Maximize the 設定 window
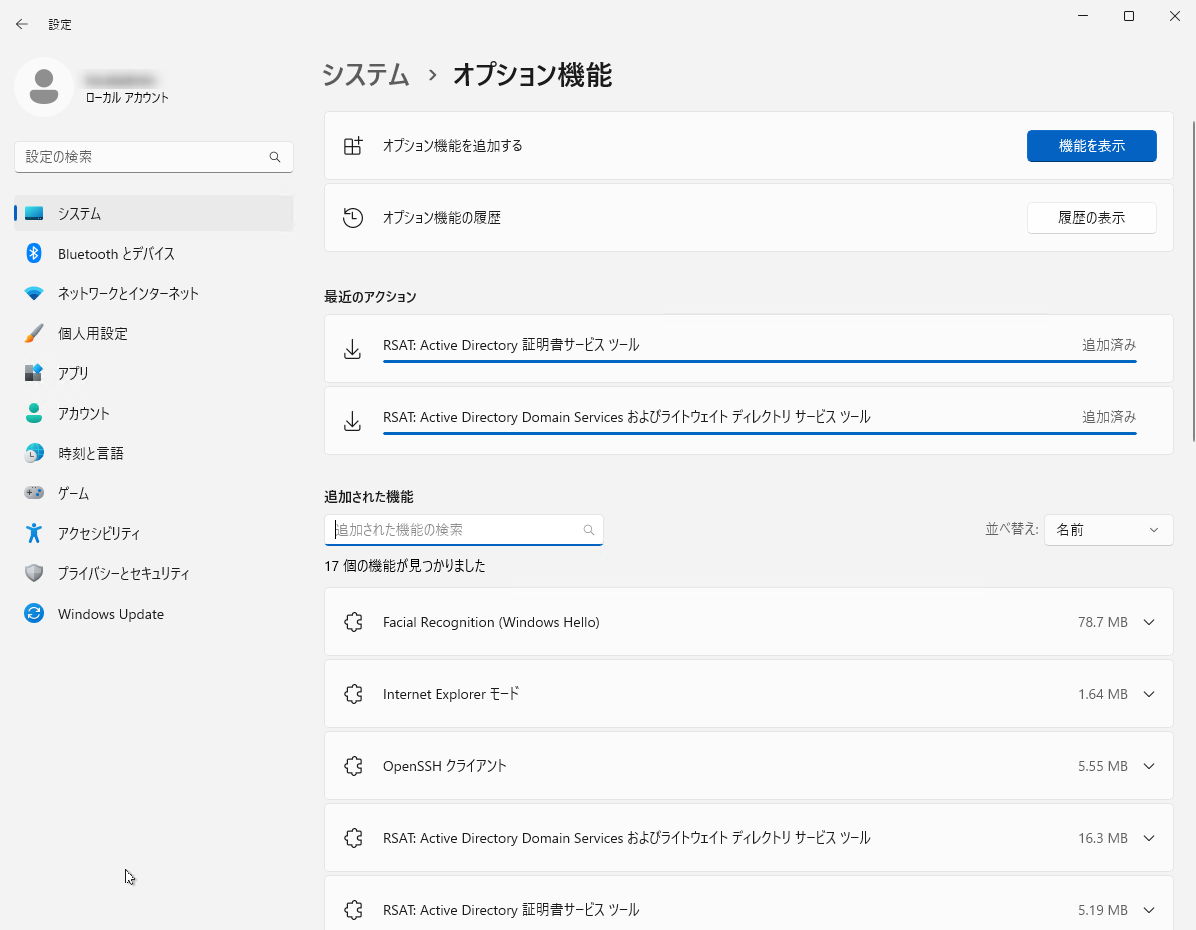The height and width of the screenshot is (930, 1196). pyautogui.click(x=1129, y=16)
